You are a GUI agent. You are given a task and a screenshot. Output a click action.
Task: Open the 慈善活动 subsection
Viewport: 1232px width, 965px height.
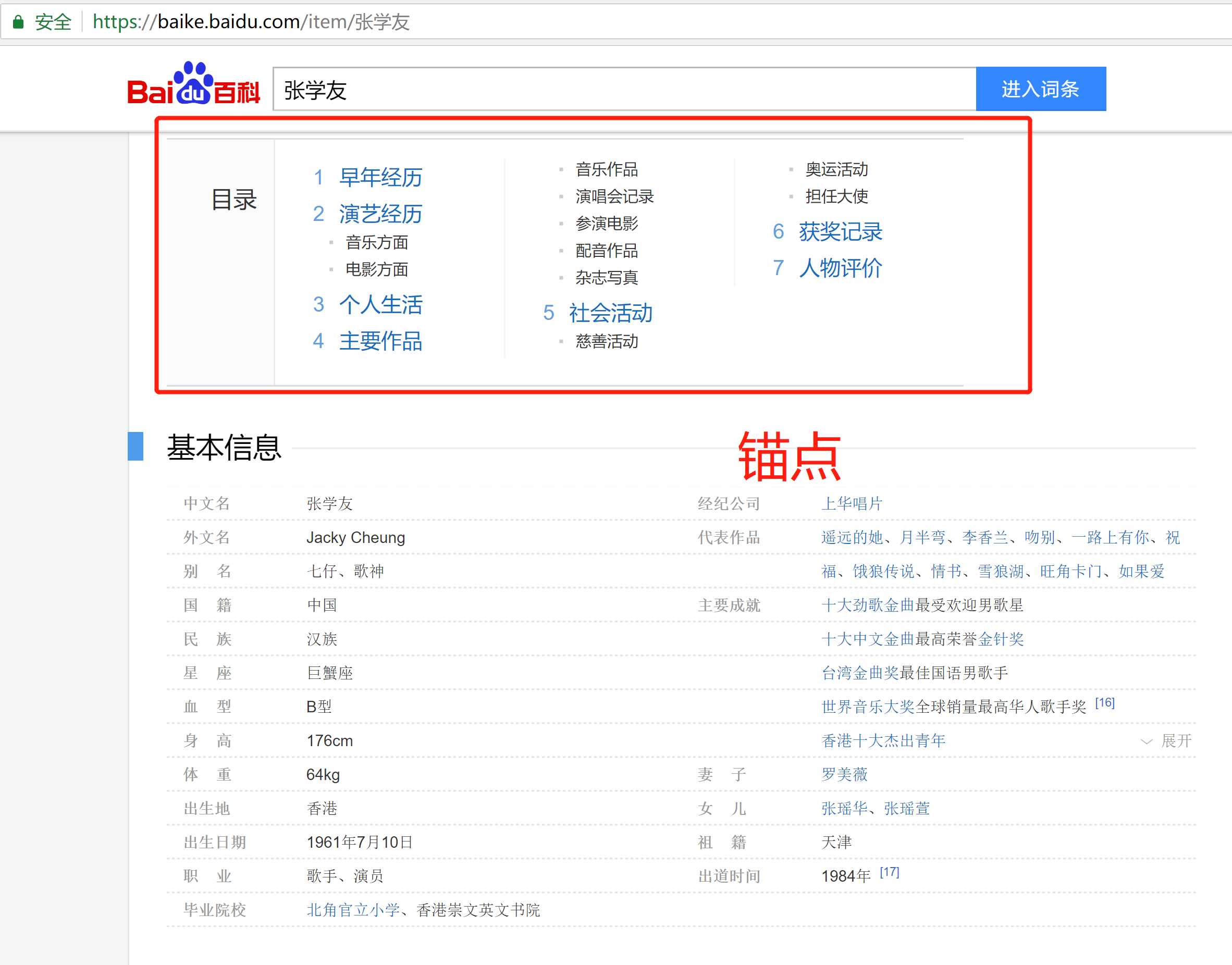click(x=607, y=341)
